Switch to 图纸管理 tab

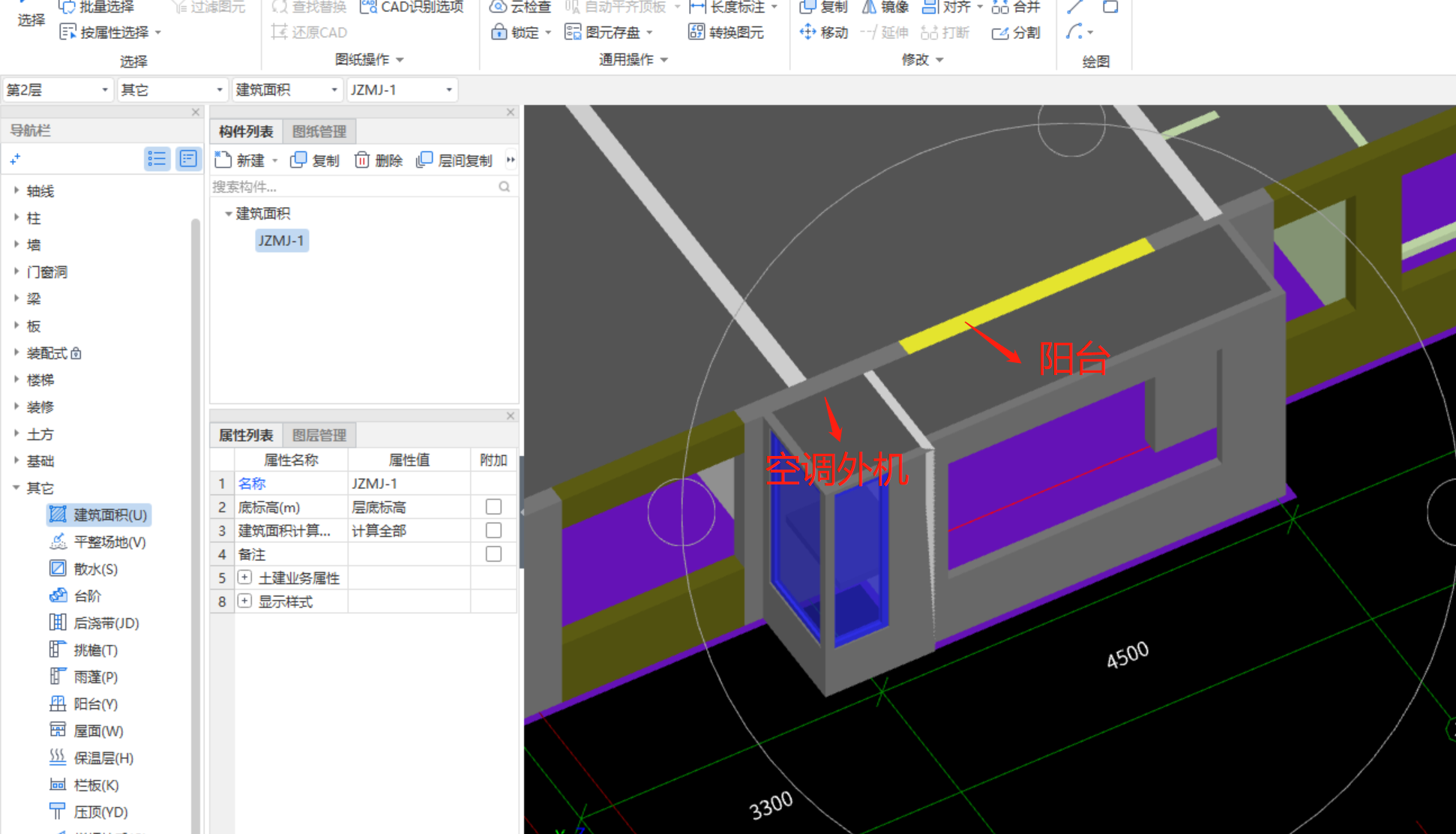coord(319,131)
